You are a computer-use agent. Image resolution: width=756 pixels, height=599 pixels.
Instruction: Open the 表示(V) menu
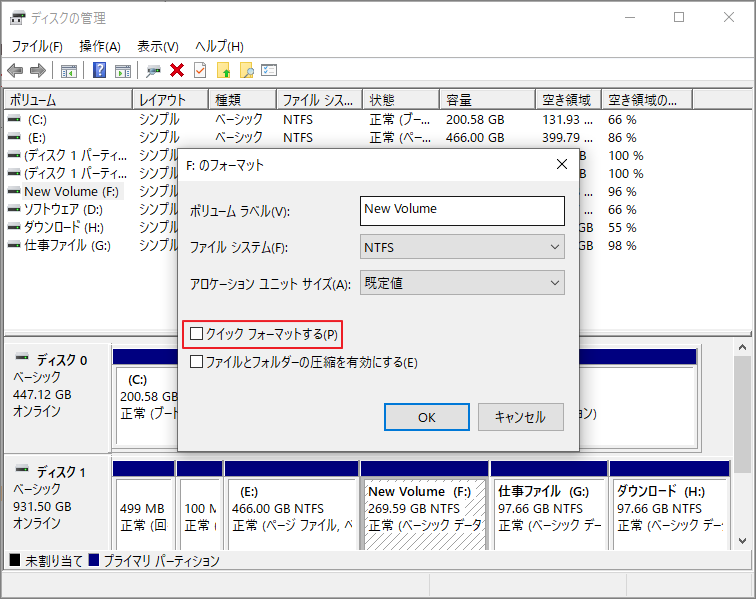[157, 46]
